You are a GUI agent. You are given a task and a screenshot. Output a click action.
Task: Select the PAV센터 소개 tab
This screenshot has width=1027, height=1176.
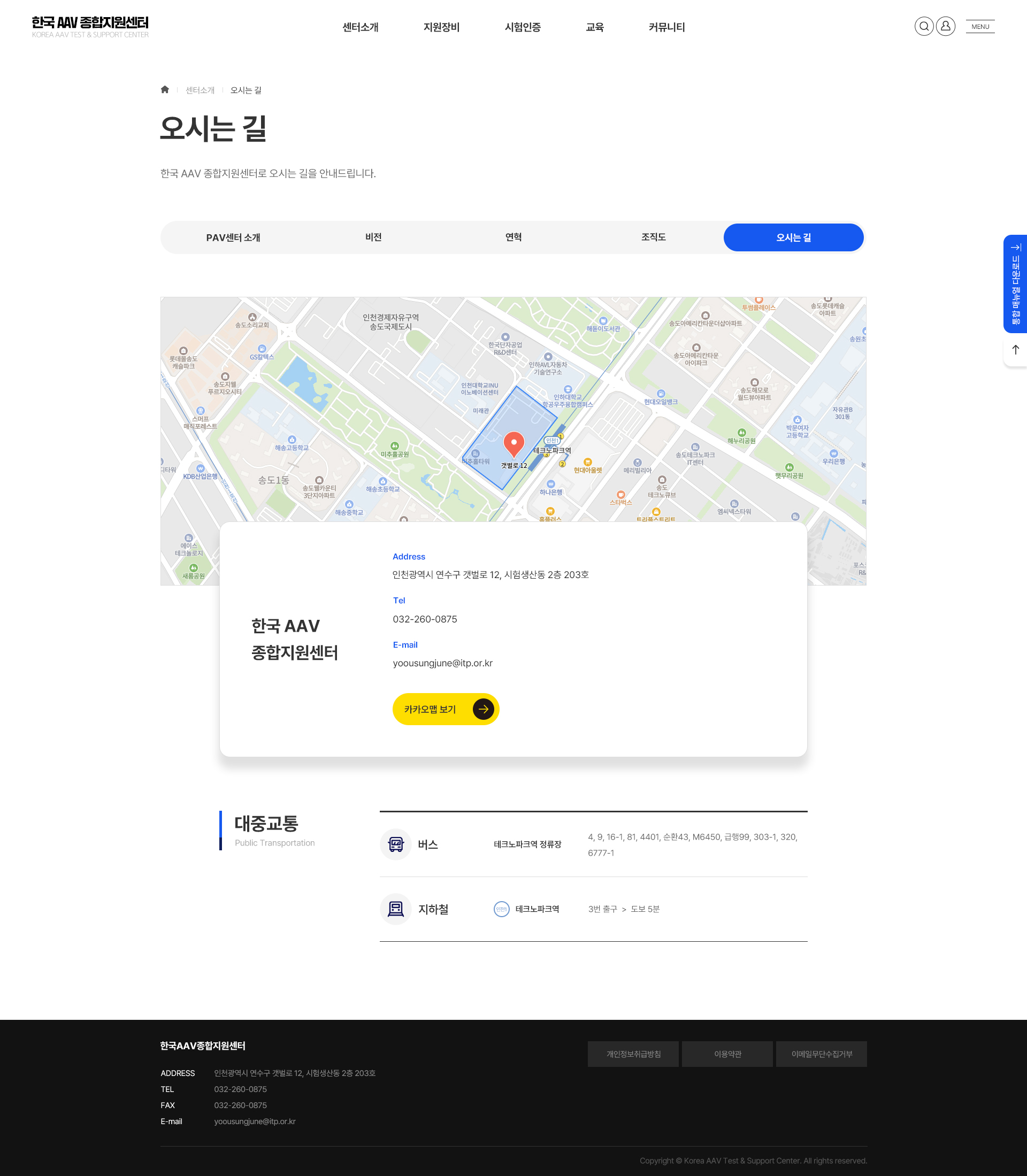(x=233, y=237)
